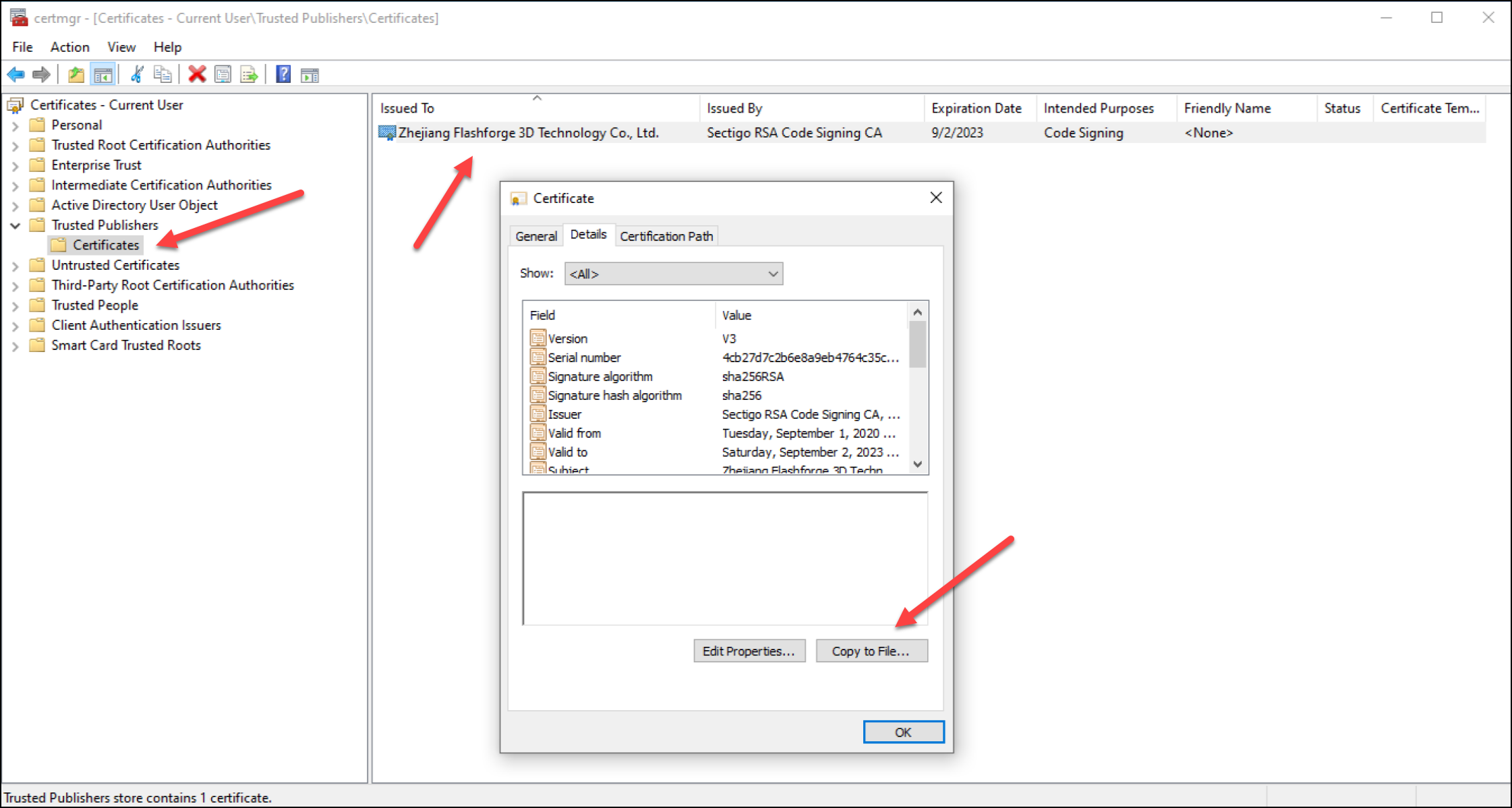This screenshot has height=808, width=1512.
Task: Expand the Client Authentication Issuers node
Action: pyautogui.click(x=16, y=326)
